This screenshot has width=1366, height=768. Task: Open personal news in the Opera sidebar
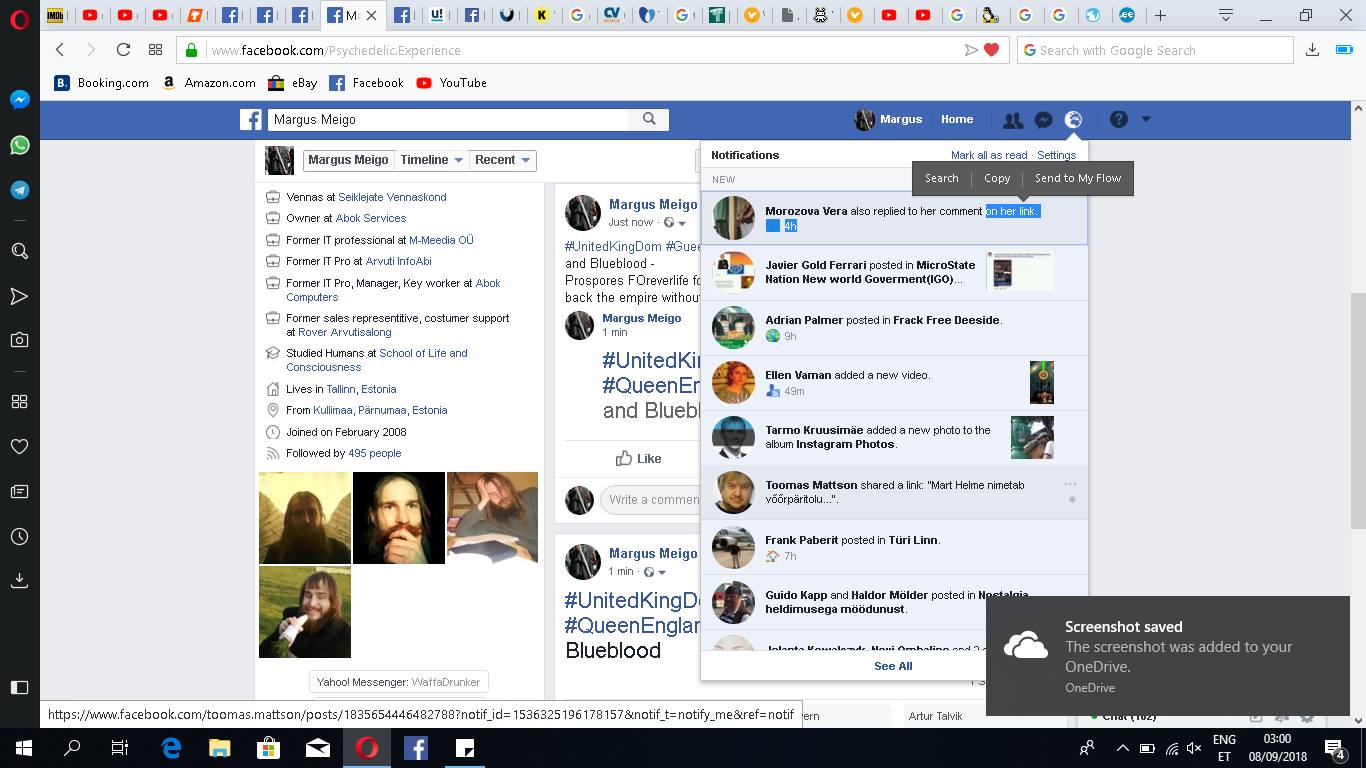(19, 492)
